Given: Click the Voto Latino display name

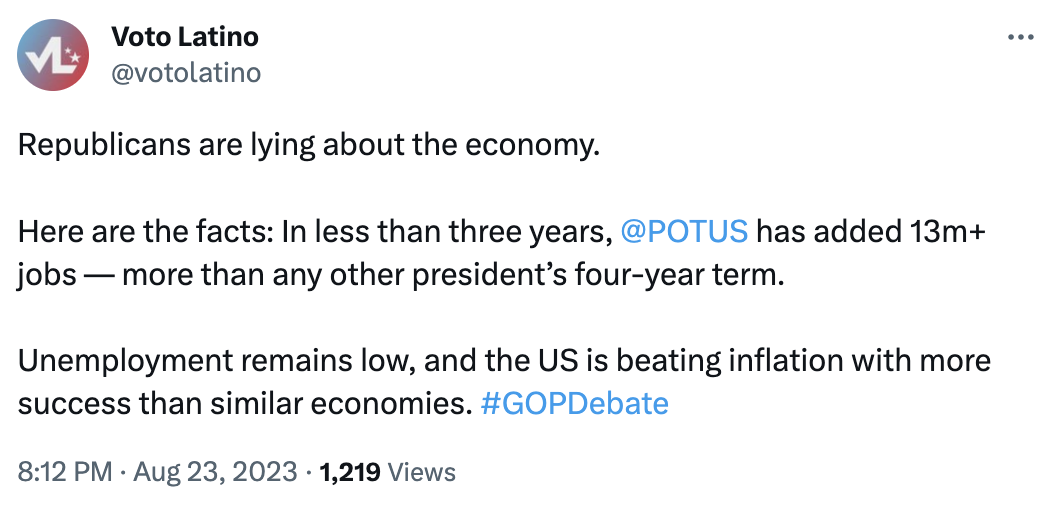Looking at the screenshot, I should (x=185, y=37).
